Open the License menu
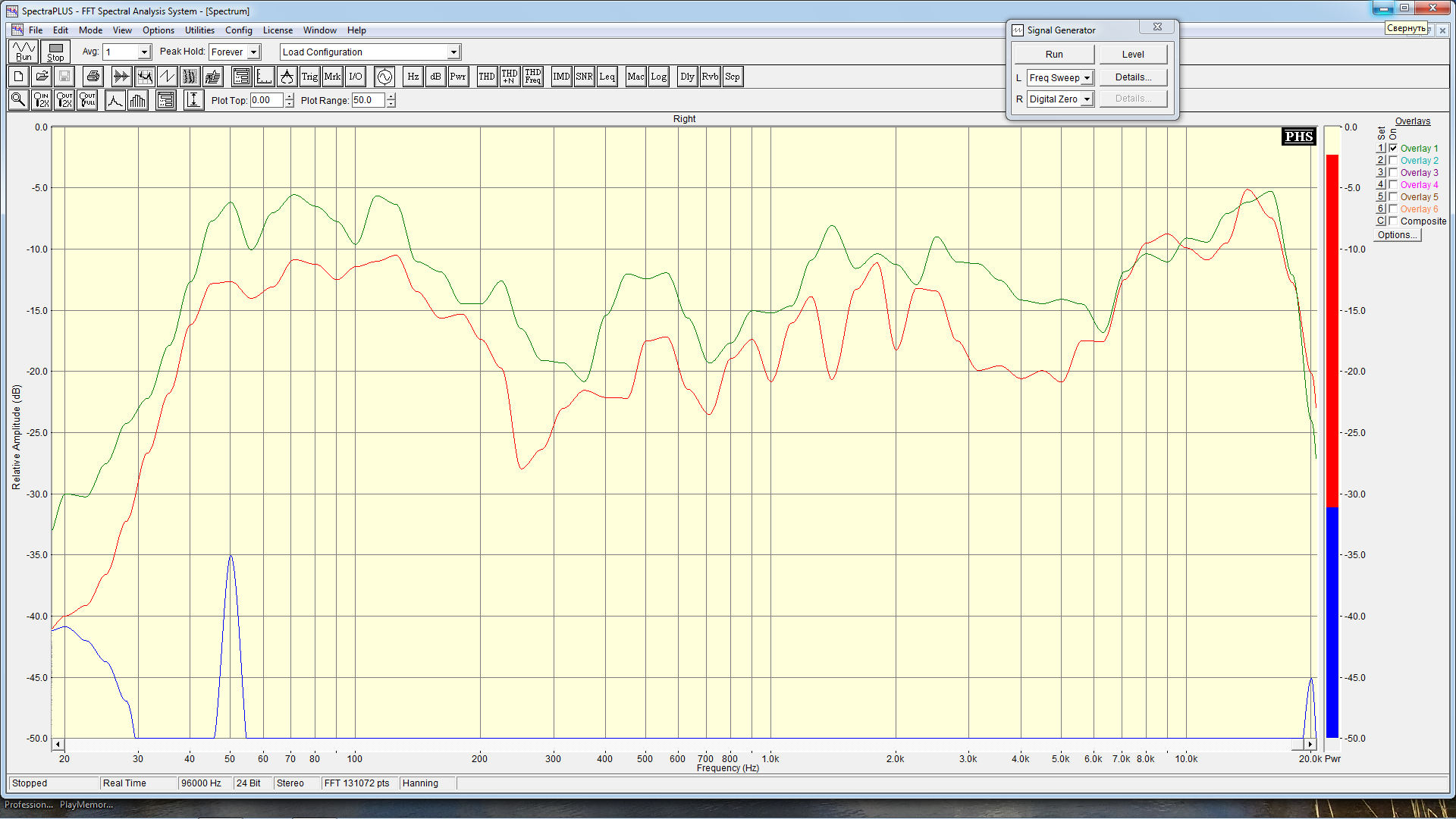The width and height of the screenshot is (1456, 819). (278, 30)
